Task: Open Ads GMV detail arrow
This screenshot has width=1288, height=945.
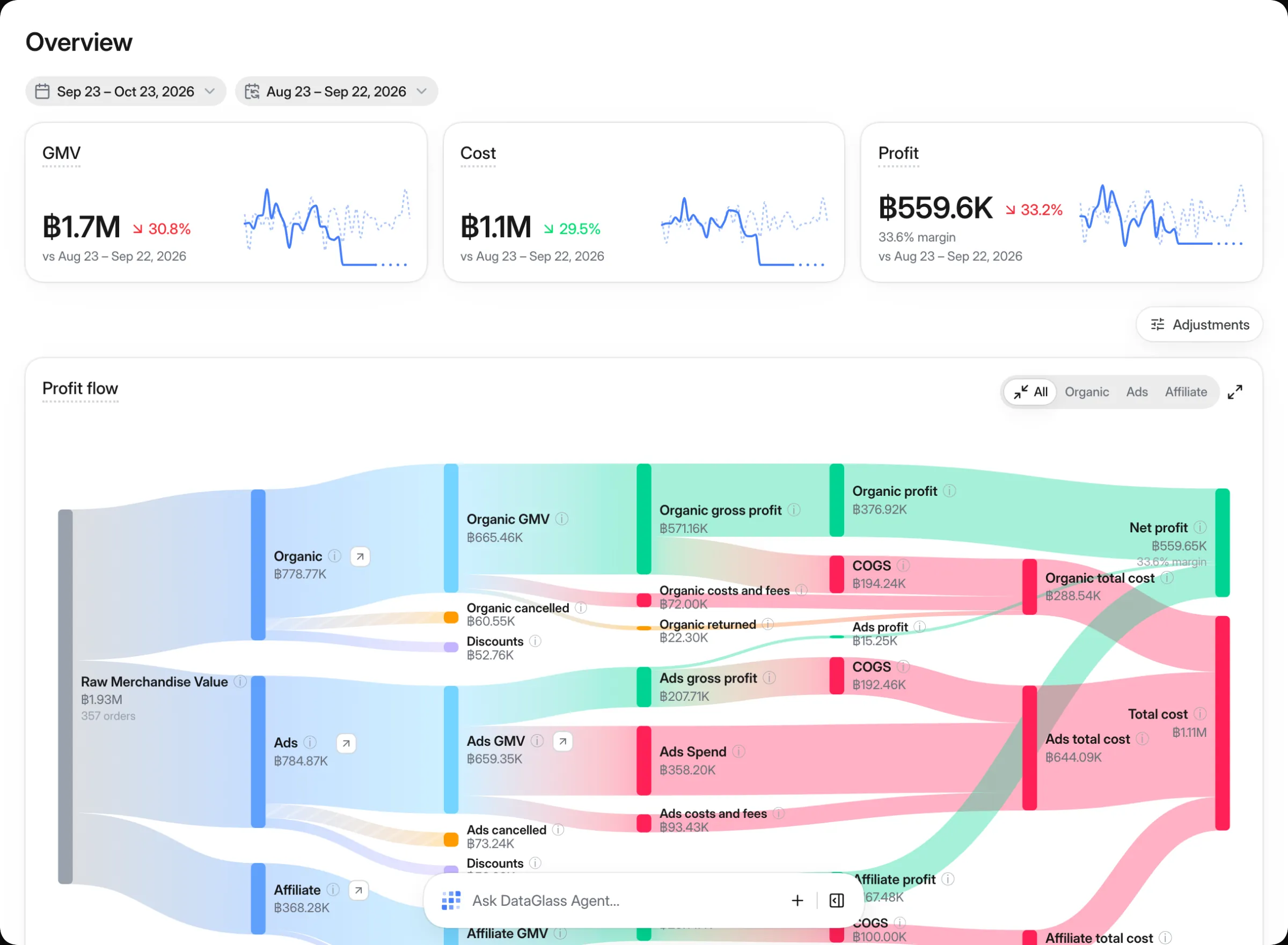Action: [563, 742]
